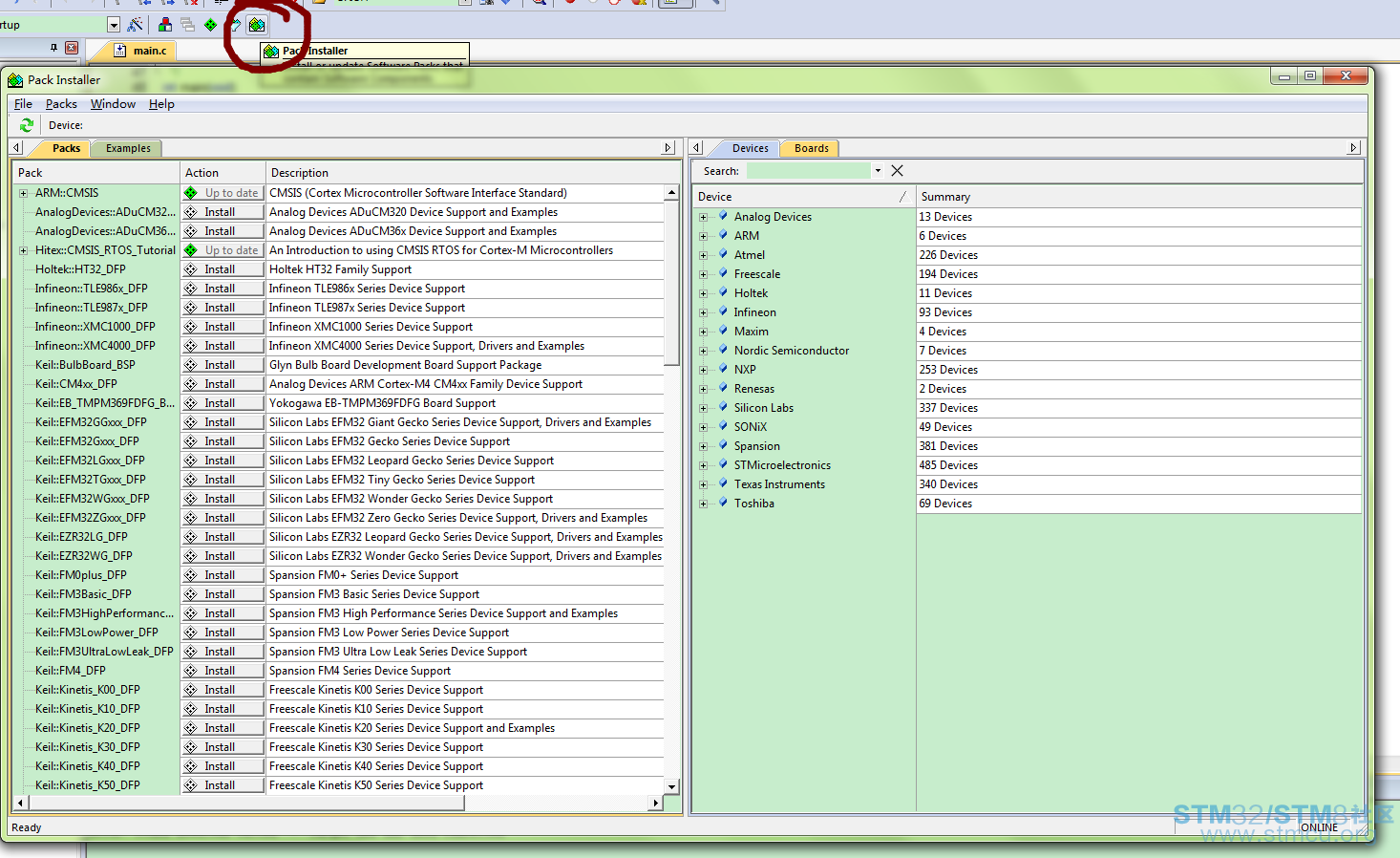Expand the ARM::CMSIS pack node
The height and width of the screenshot is (858, 1400).
pos(23,193)
